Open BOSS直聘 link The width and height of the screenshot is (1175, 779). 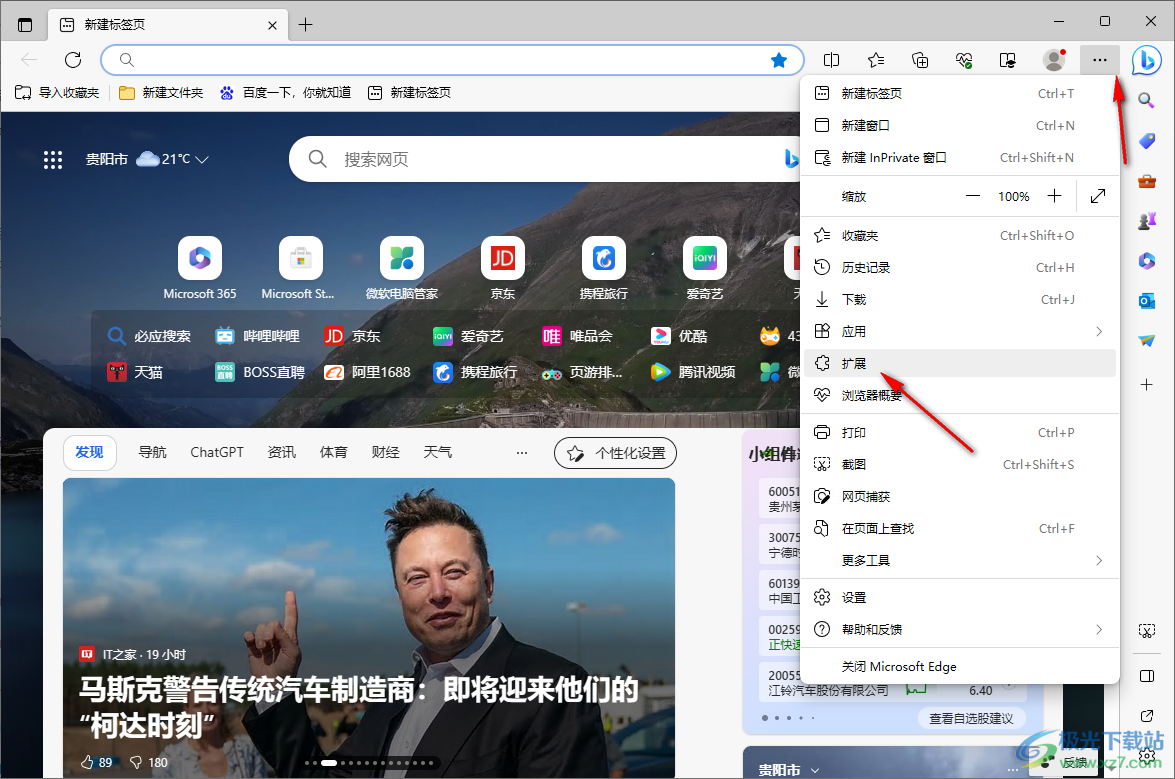pyautogui.click(x=260, y=372)
